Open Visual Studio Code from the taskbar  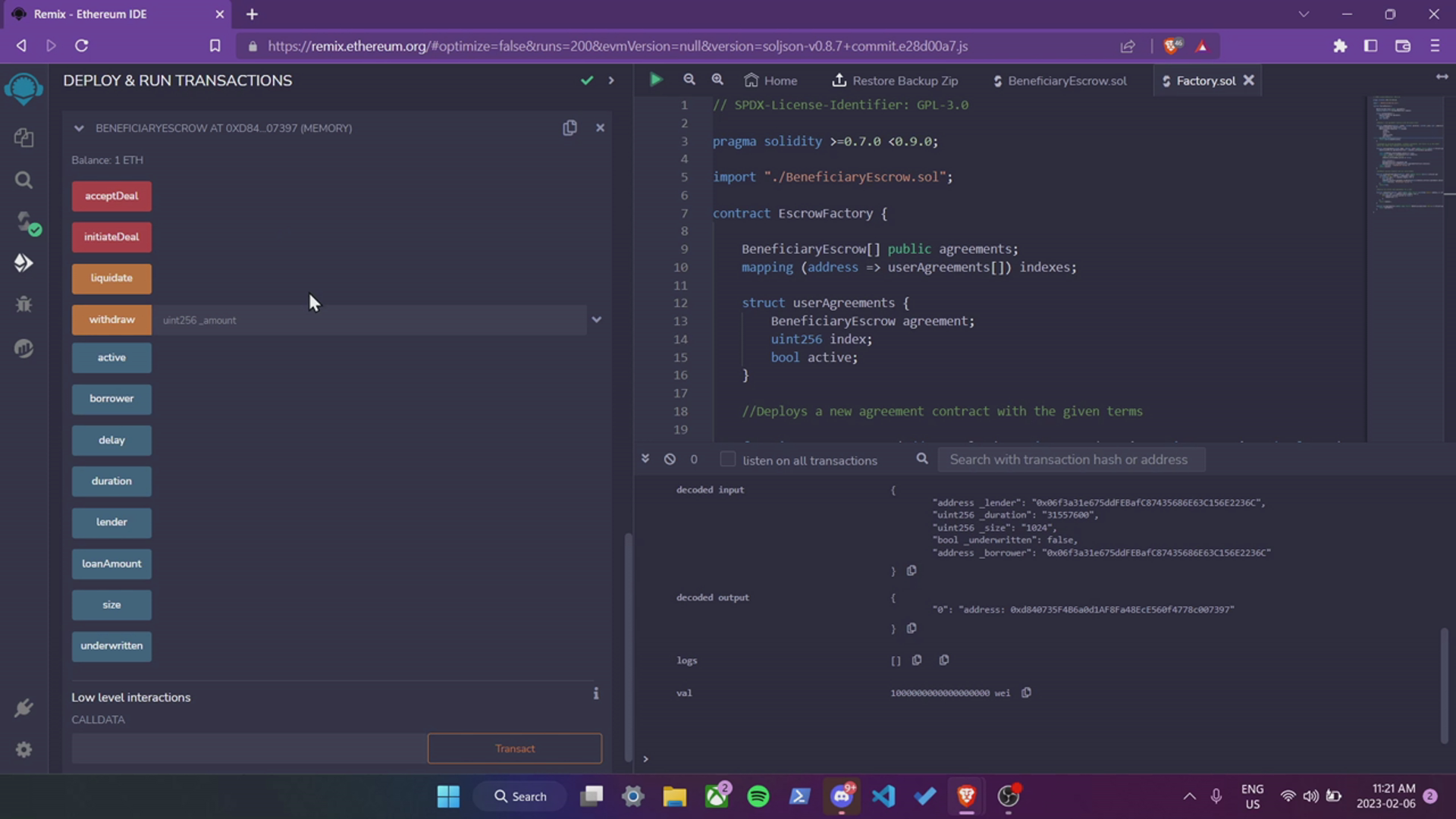tap(883, 796)
